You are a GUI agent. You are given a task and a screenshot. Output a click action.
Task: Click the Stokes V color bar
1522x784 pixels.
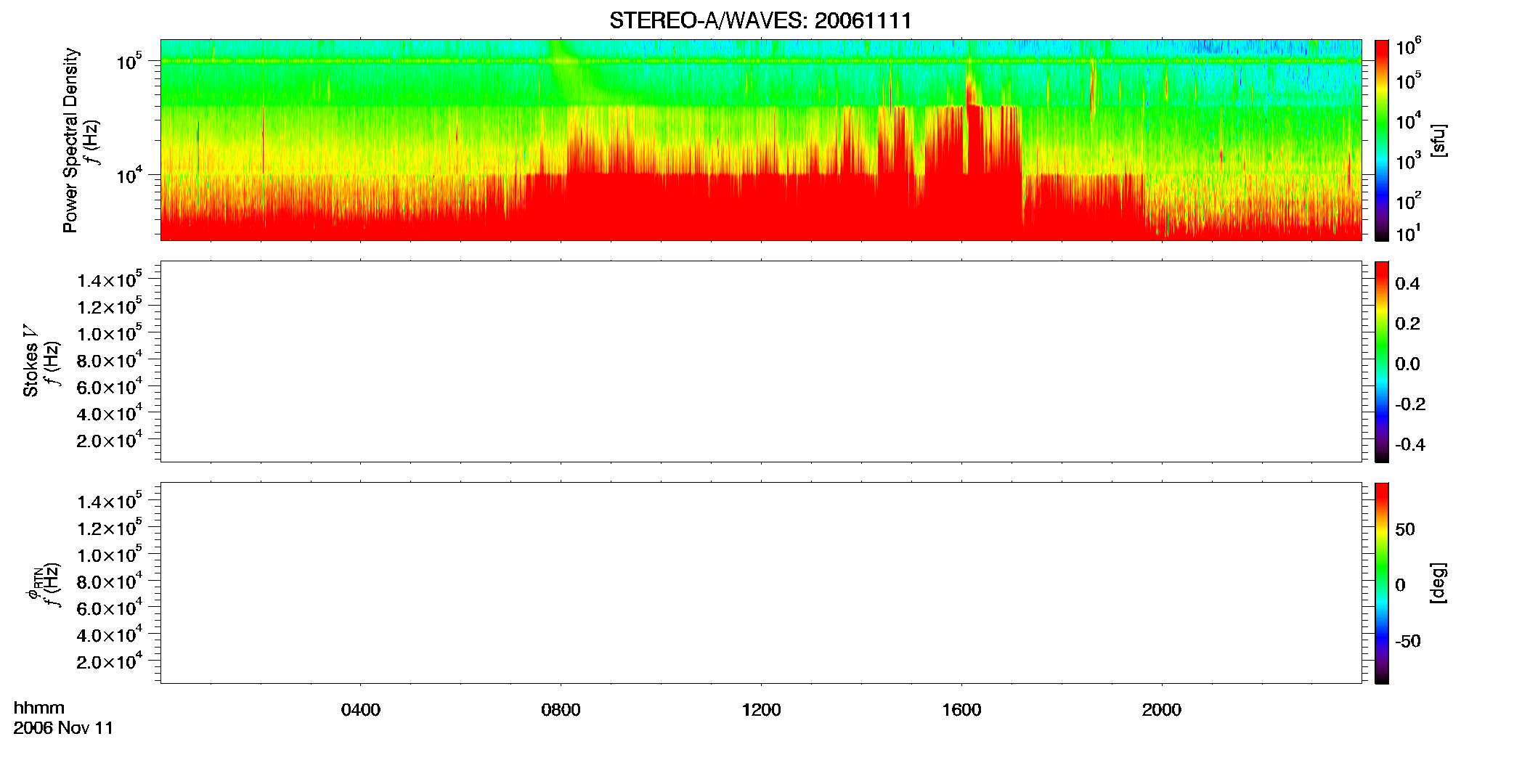tap(1382, 362)
